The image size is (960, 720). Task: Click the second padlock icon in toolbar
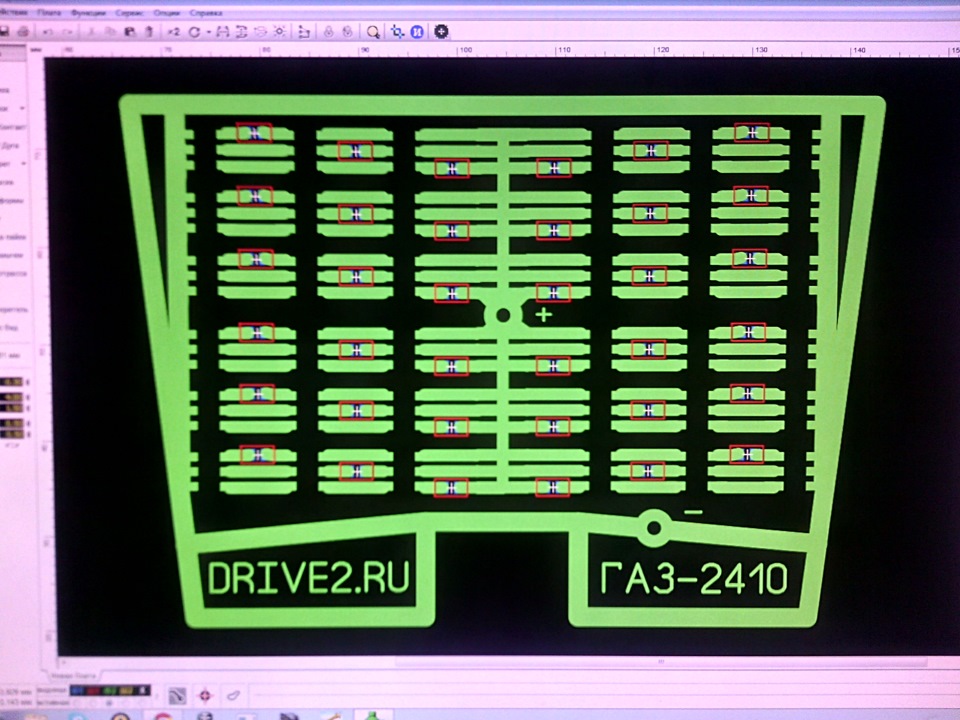tap(347, 32)
